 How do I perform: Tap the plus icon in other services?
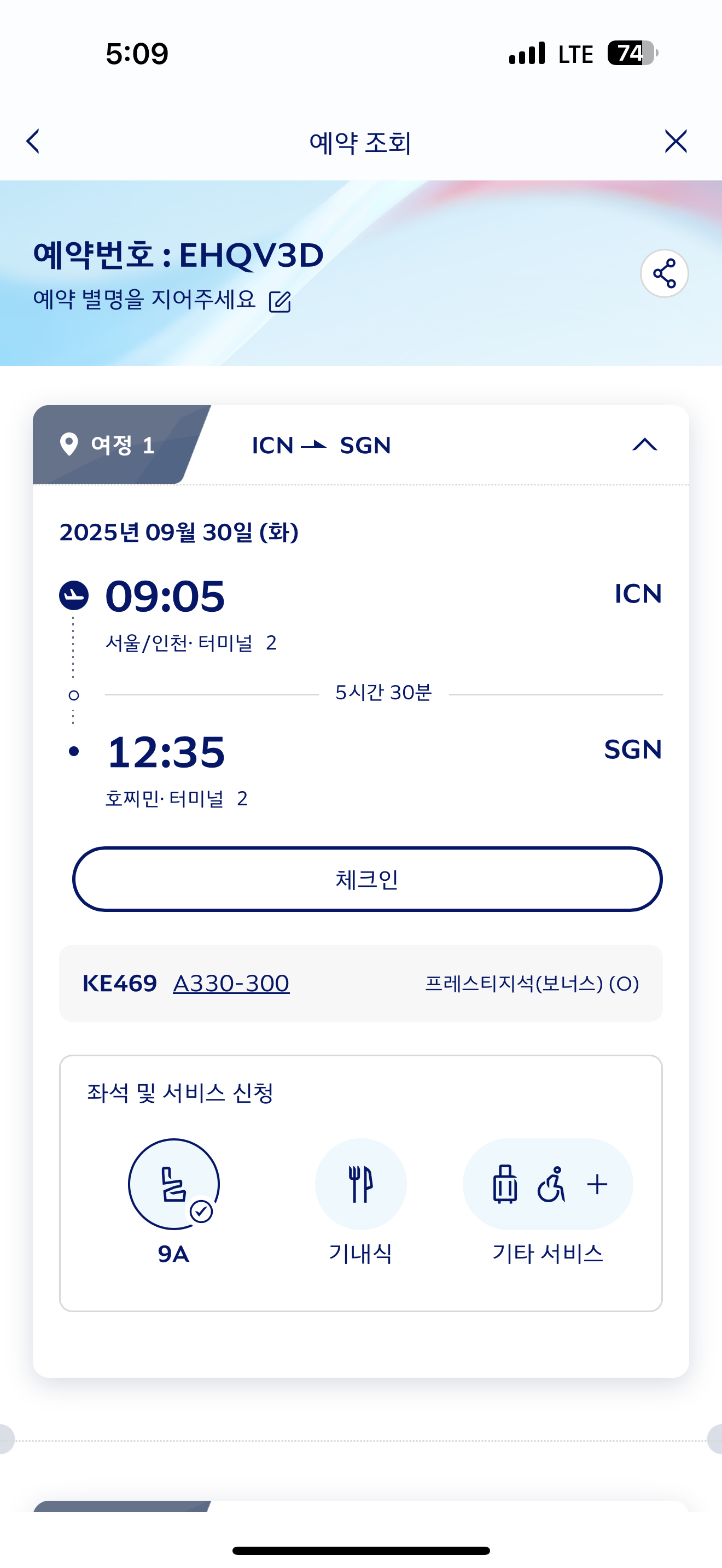[x=597, y=1184]
